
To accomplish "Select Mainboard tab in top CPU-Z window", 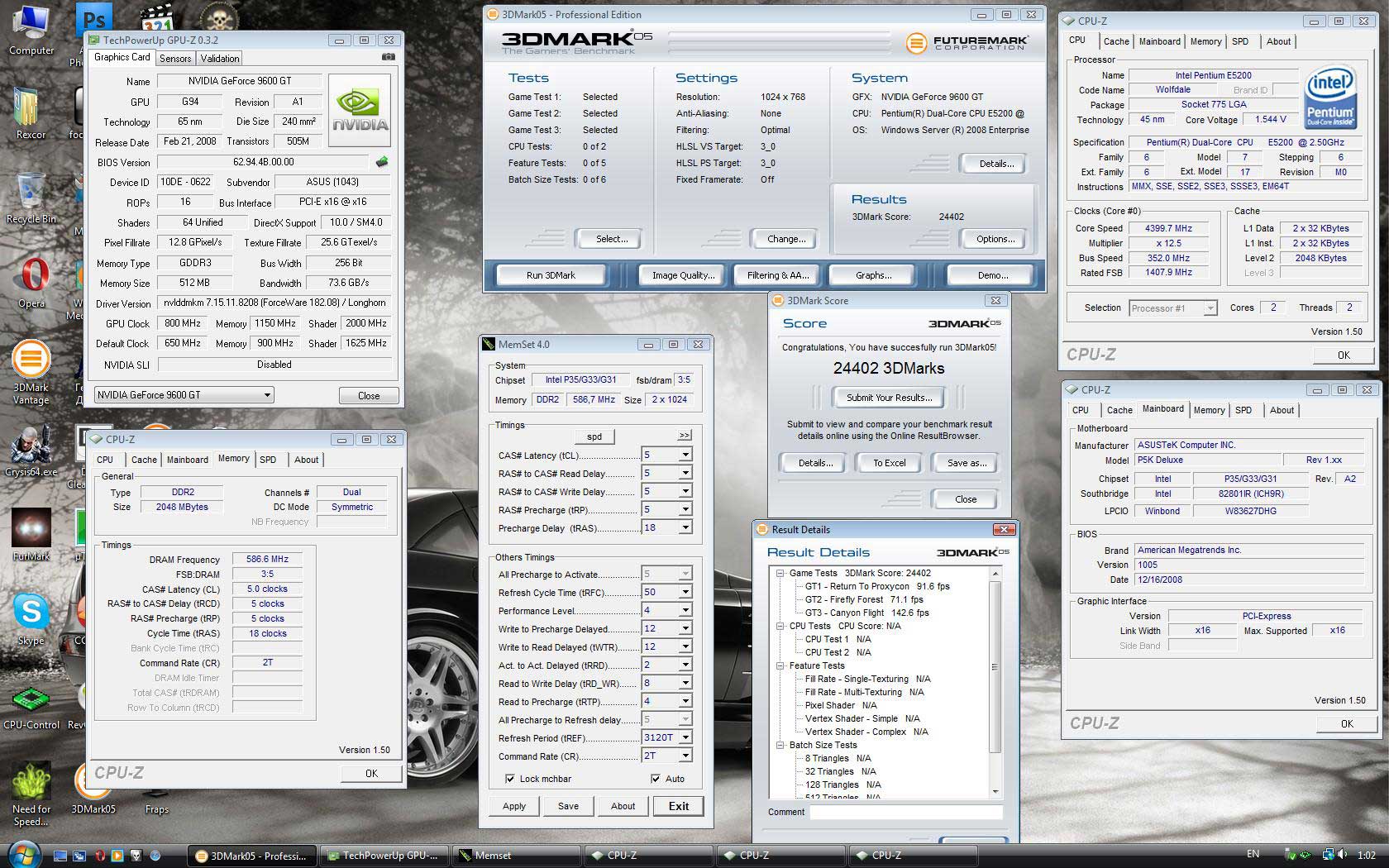I will tap(1159, 41).
